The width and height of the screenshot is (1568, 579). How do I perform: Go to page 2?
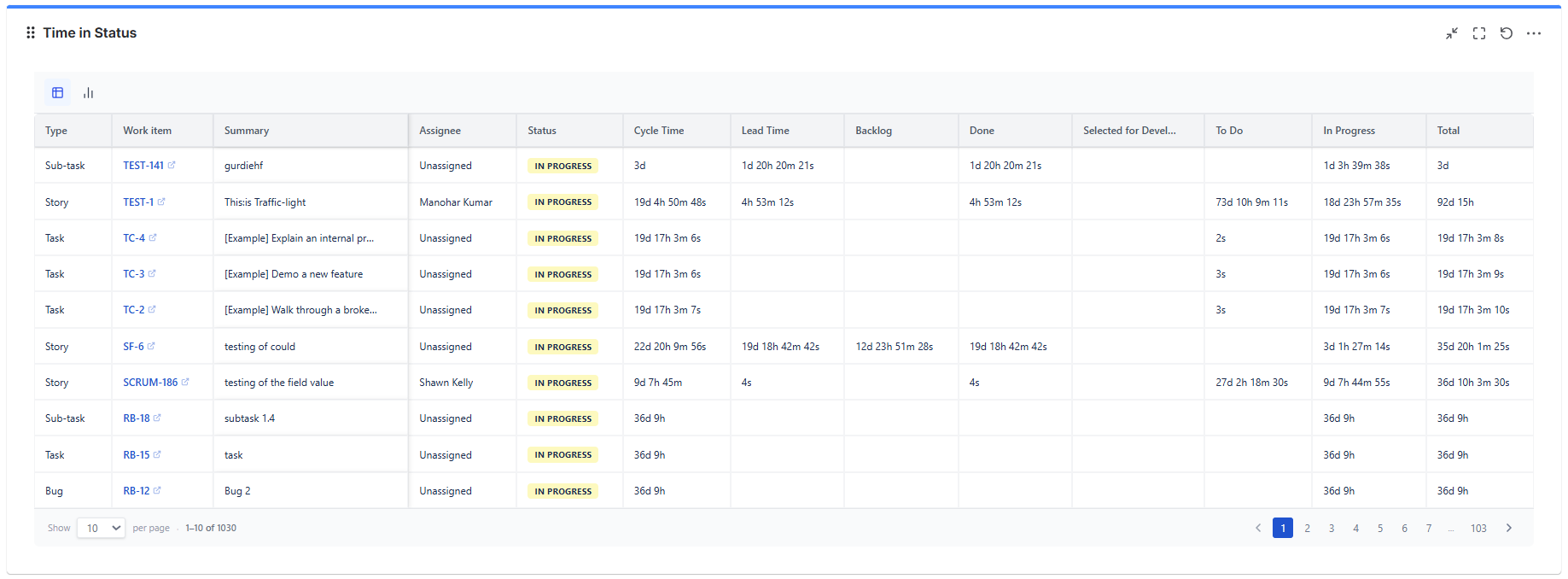(1307, 528)
